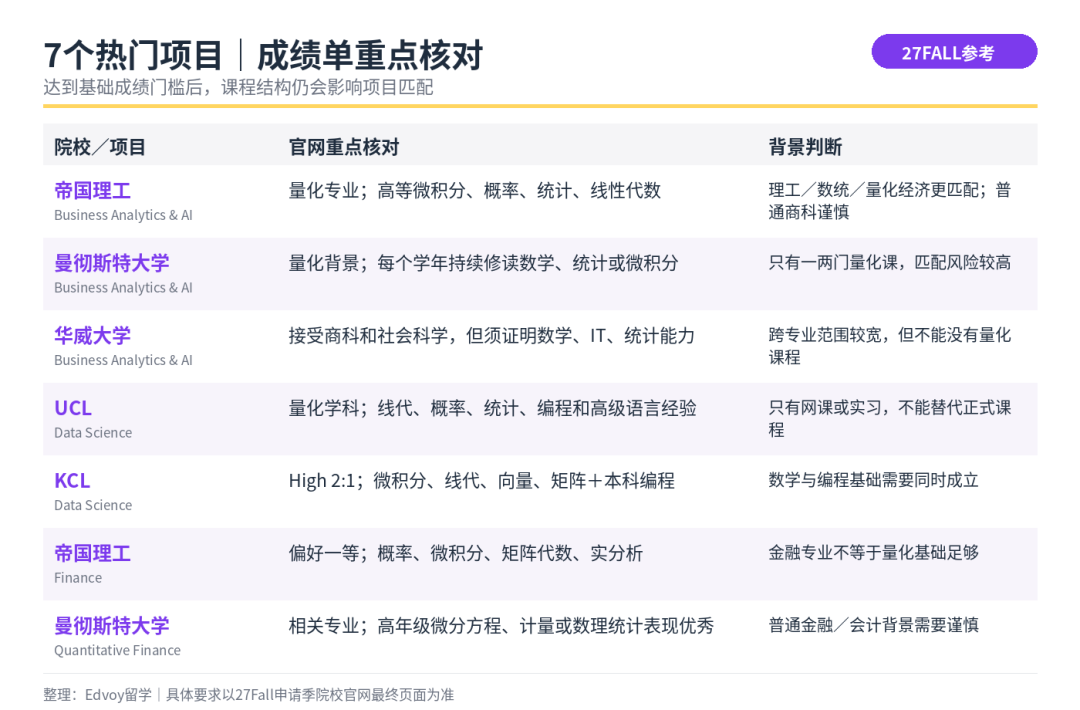This screenshot has width=1080, height=710.
Task: Select the text High 2:1；微积分、线代
Action: (x=383, y=481)
